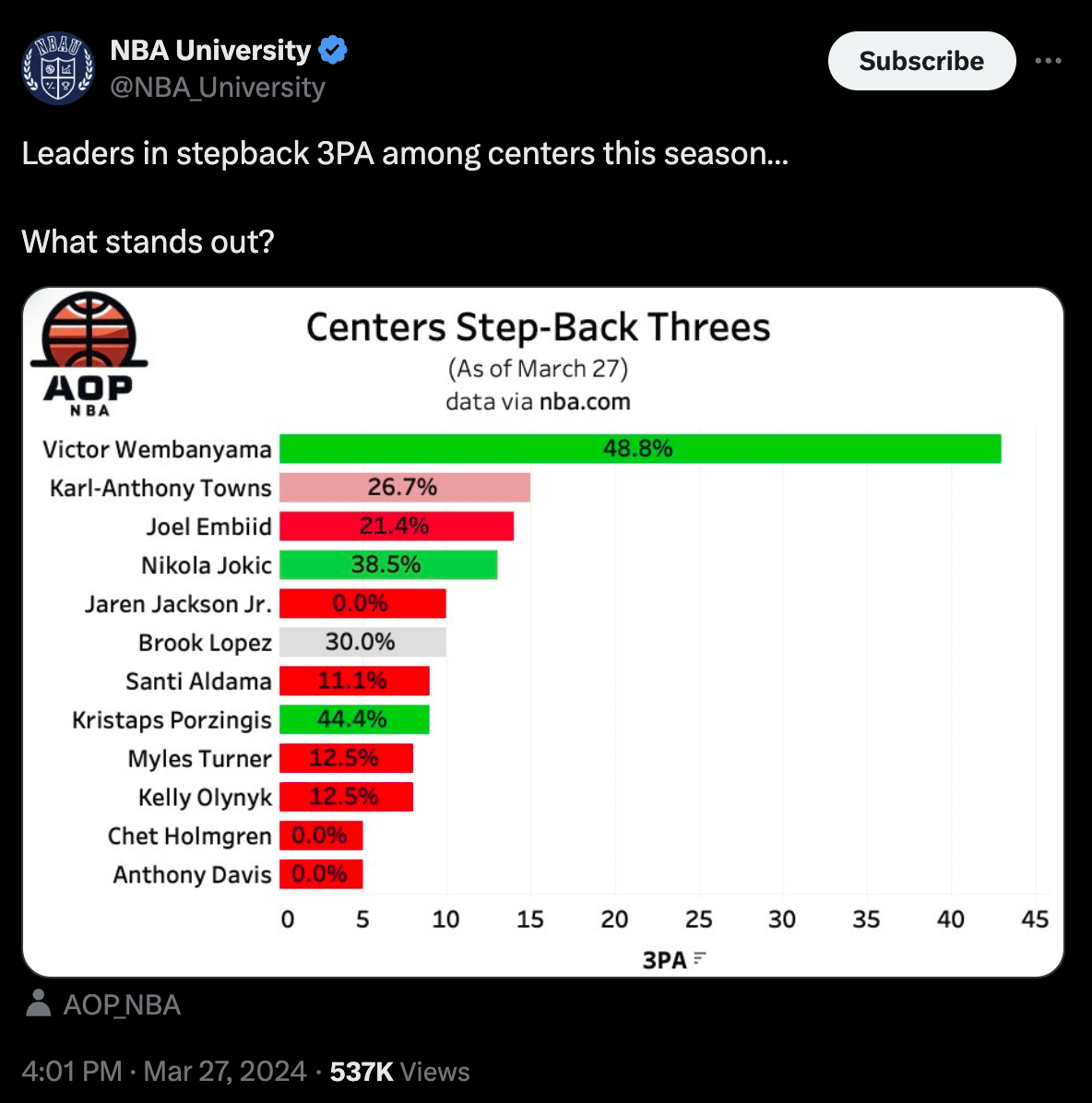Image resolution: width=1092 pixels, height=1103 pixels.
Task: Select Victor Wembanyama's green 48.8% bar
Action: pos(639,449)
